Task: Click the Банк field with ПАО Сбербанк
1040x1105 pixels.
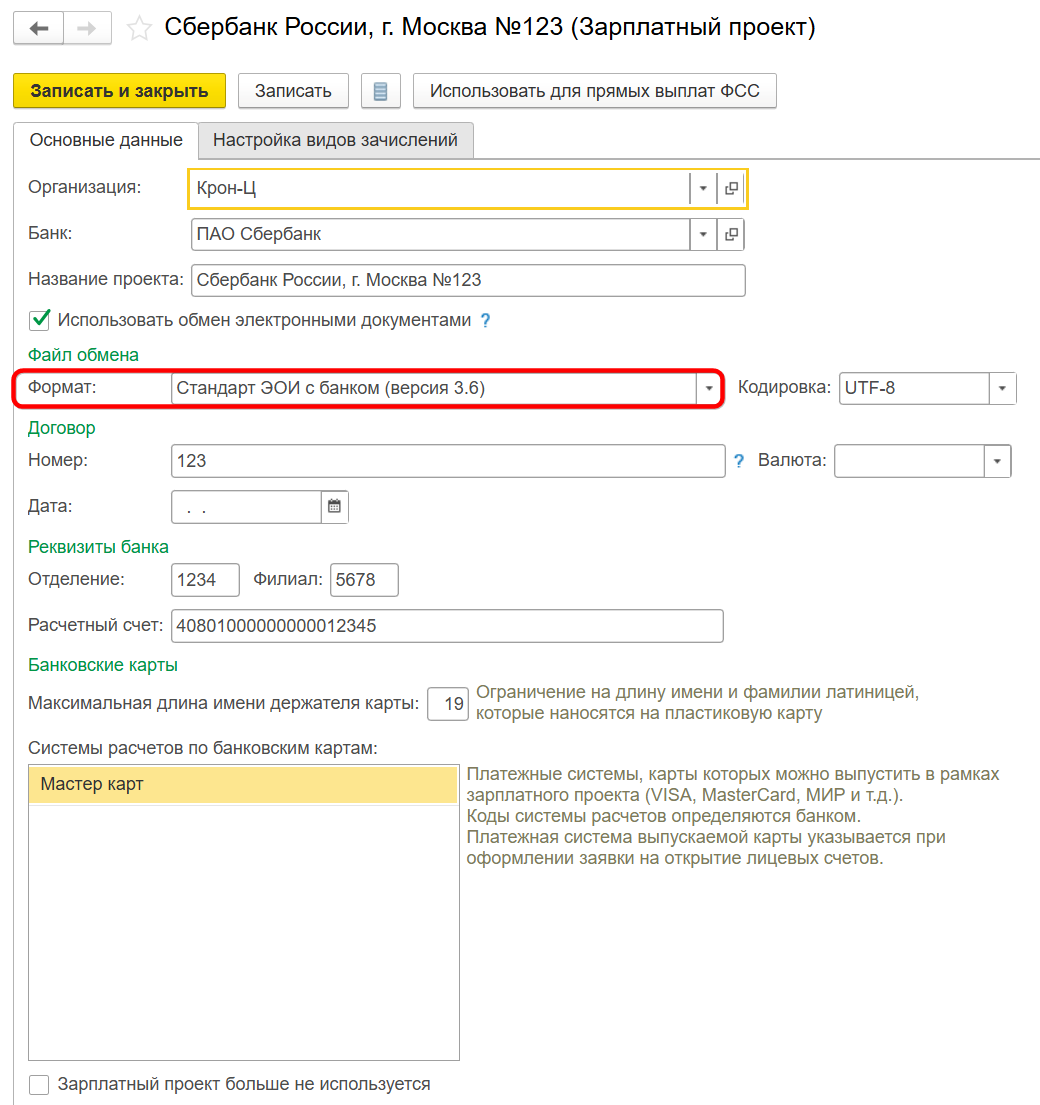Action: [x=440, y=234]
